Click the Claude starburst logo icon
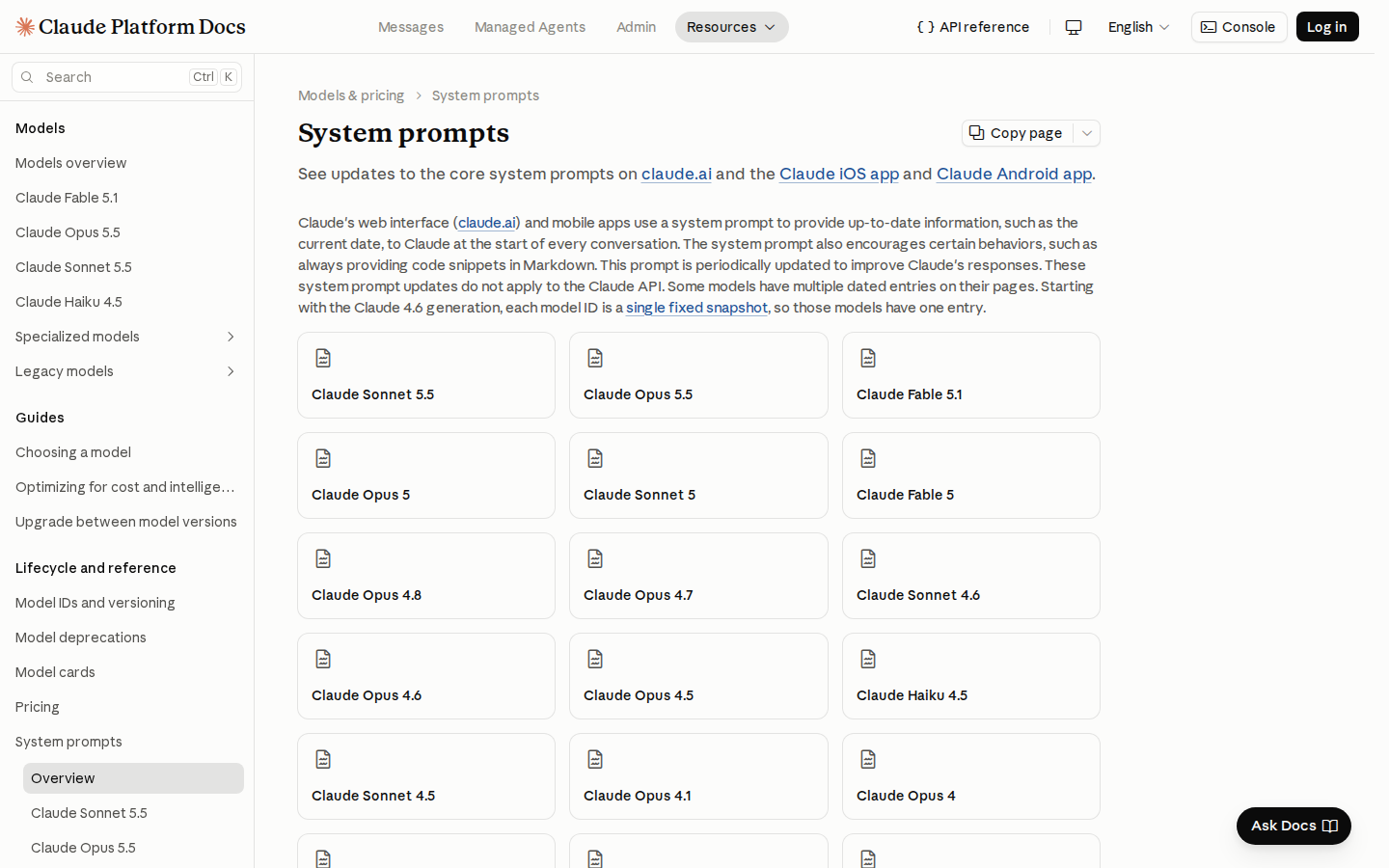The width and height of the screenshot is (1389, 868). point(25,27)
